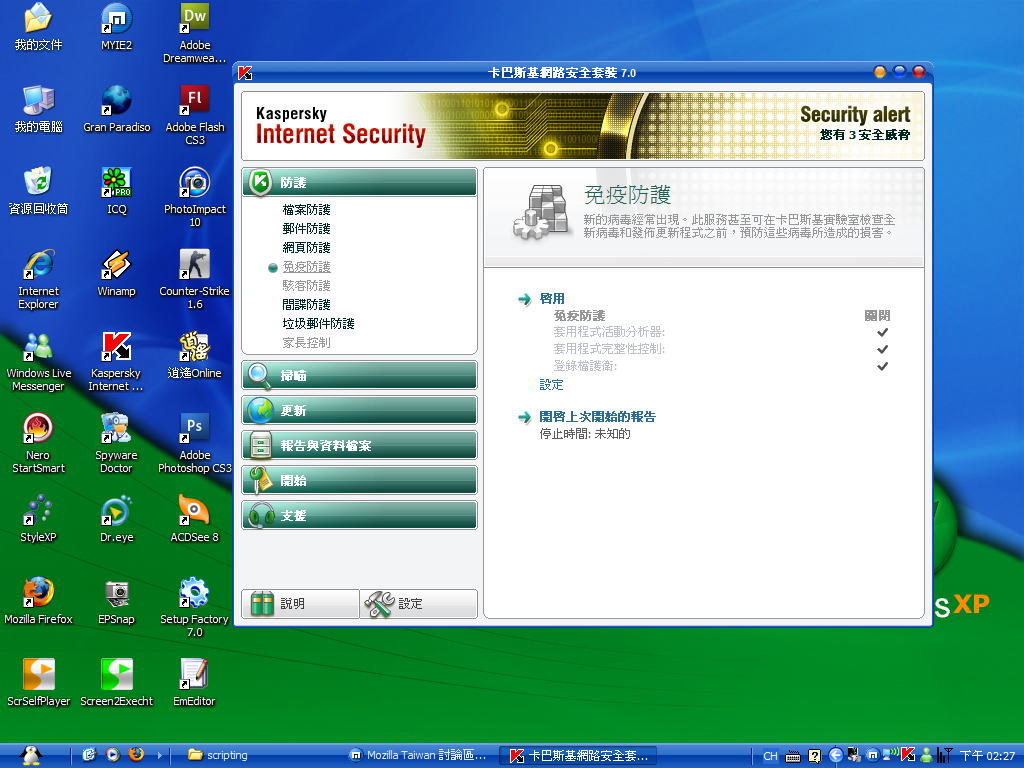The height and width of the screenshot is (768, 1024).
Task: Open the 設定 settings button with tools icon
Action: pos(419,603)
